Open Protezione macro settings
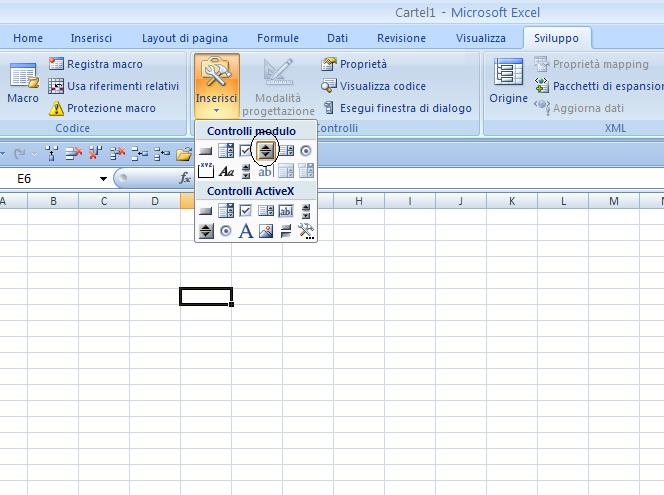Image resolution: width=664 pixels, height=495 pixels. pos(102,108)
